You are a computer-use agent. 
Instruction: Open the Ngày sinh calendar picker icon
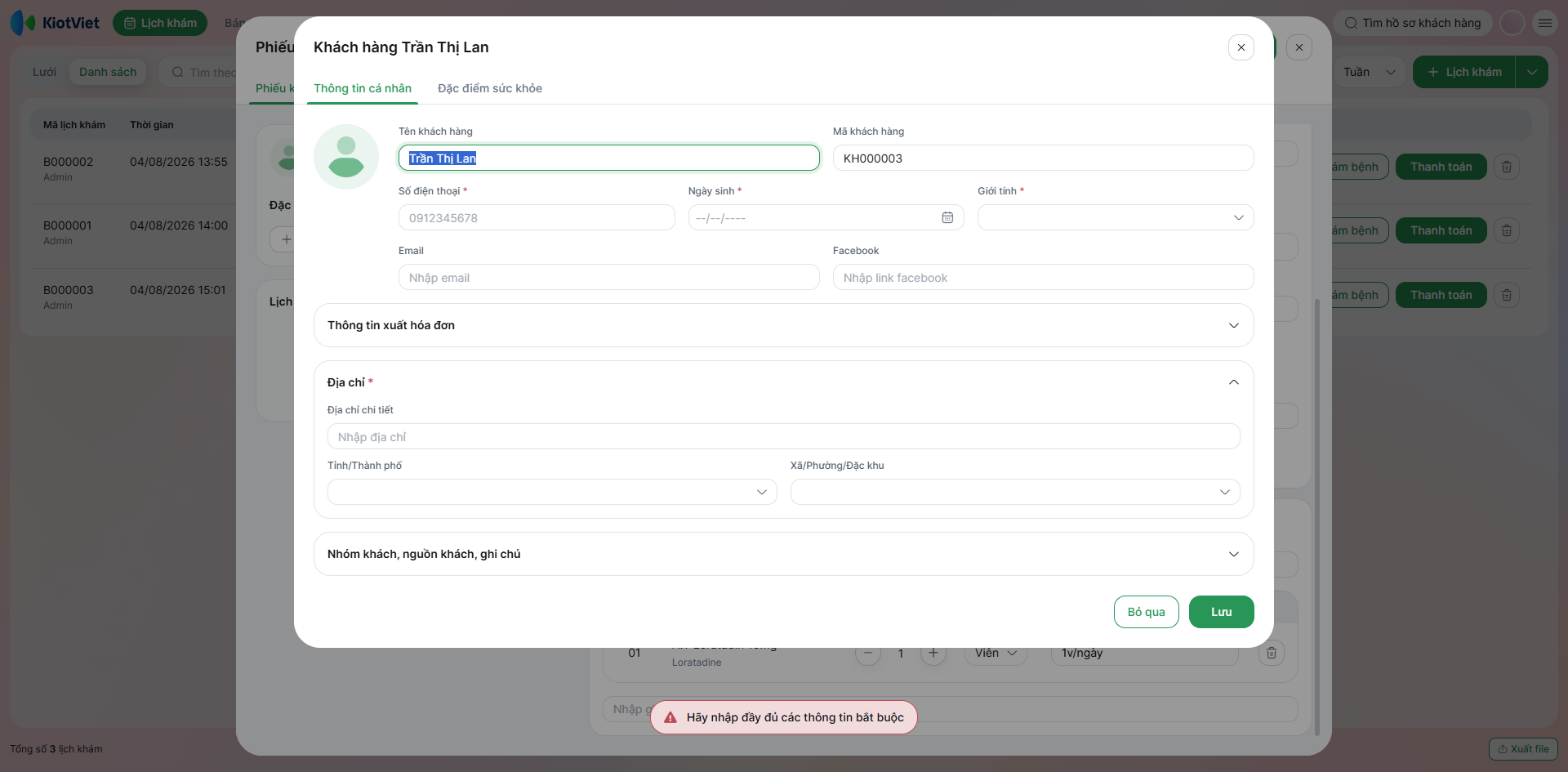(x=947, y=217)
